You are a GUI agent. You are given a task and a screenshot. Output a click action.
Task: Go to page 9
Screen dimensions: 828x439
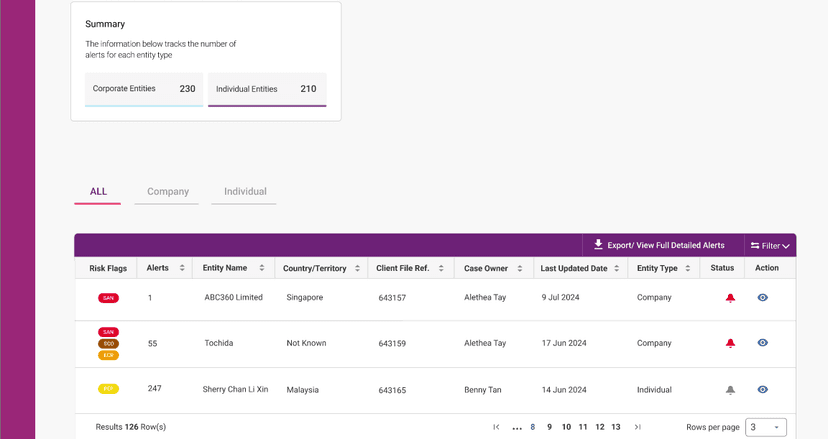(x=549, y=427)
